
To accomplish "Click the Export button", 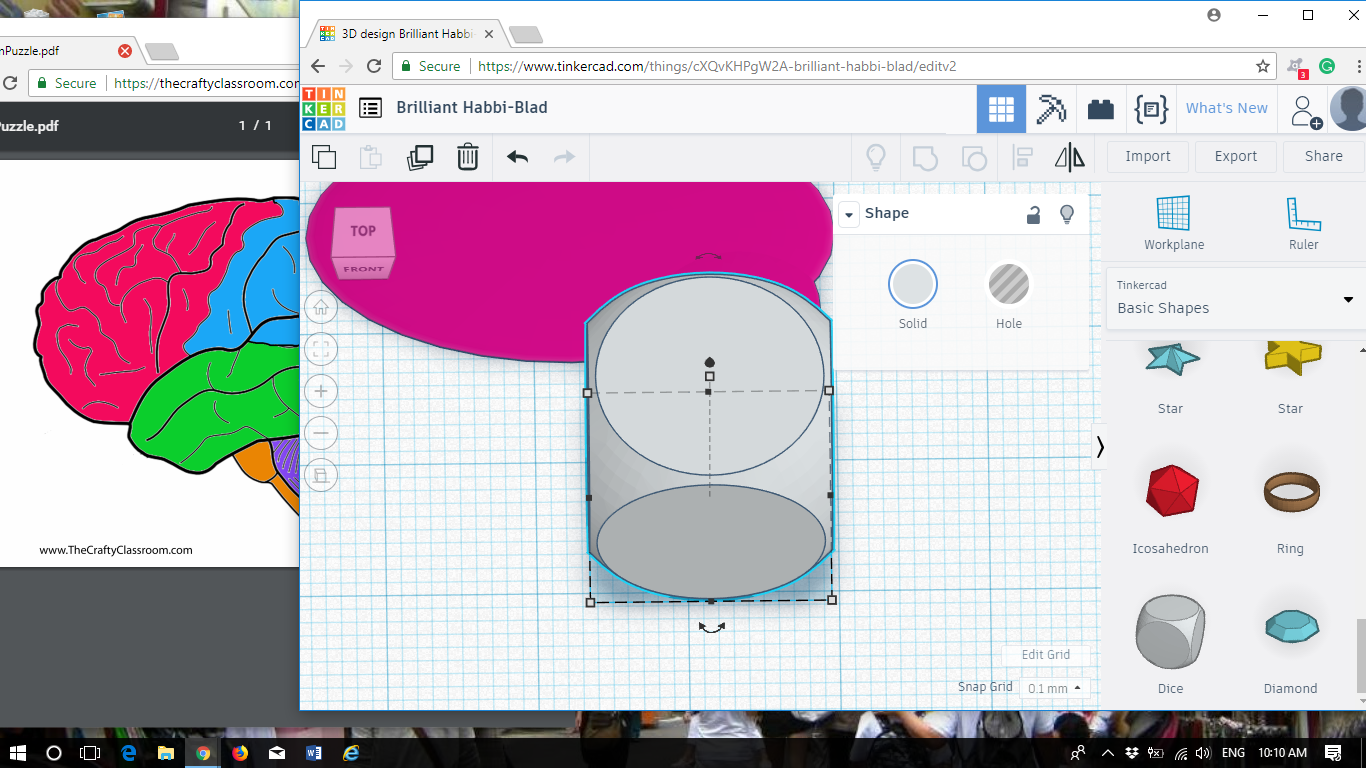I will (x=1236, y=156).
